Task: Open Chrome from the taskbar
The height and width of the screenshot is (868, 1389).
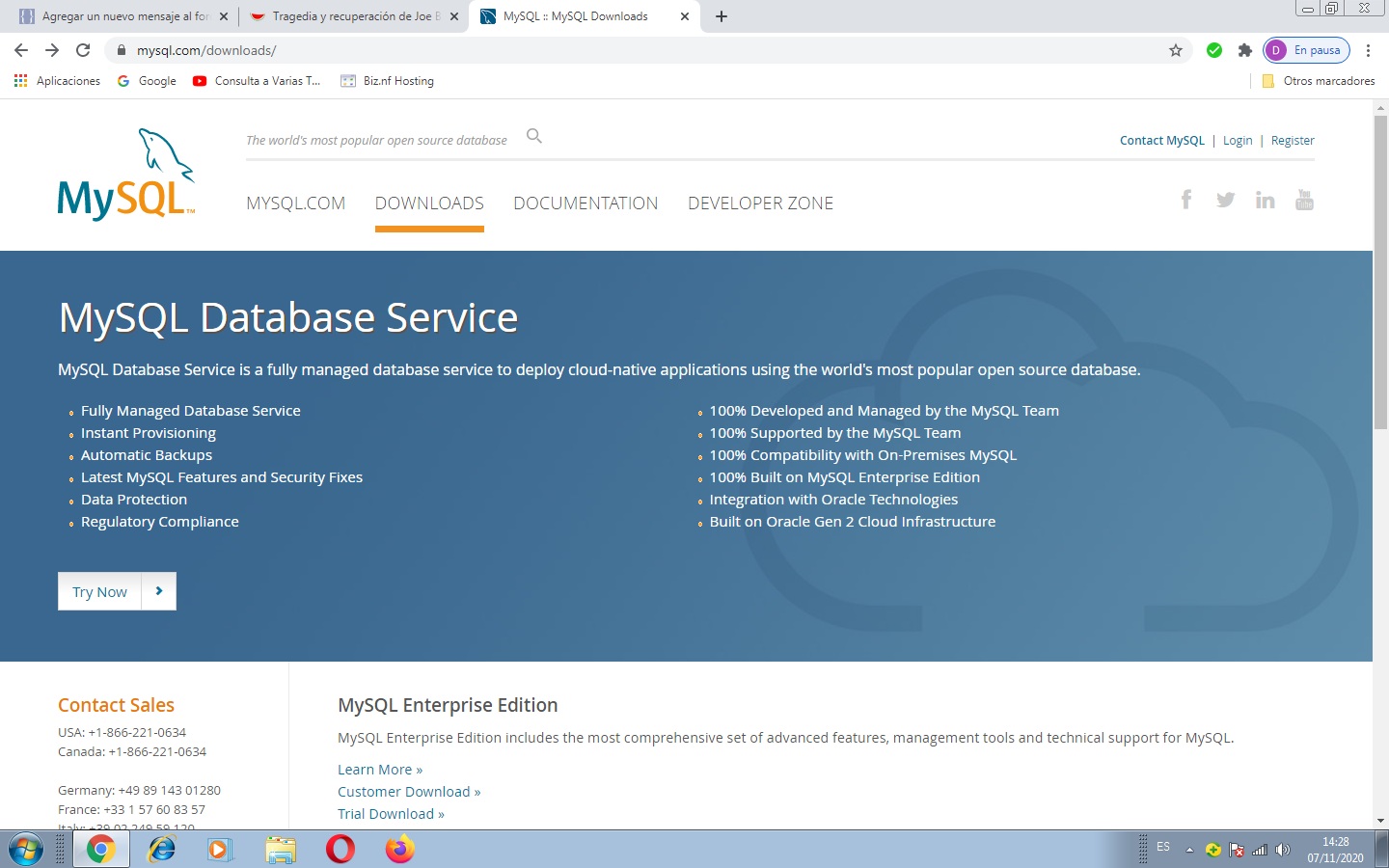Action: [x=100, y=850]
